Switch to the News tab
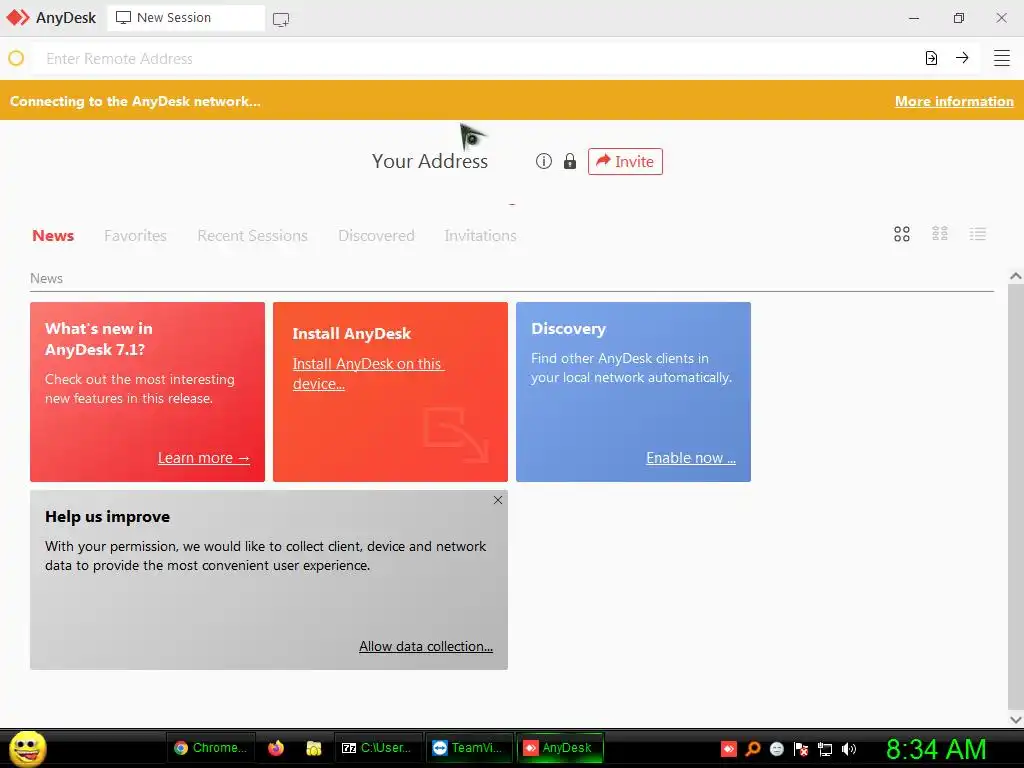This screenshot has width=1024, height=768. [x=53, y=236]
